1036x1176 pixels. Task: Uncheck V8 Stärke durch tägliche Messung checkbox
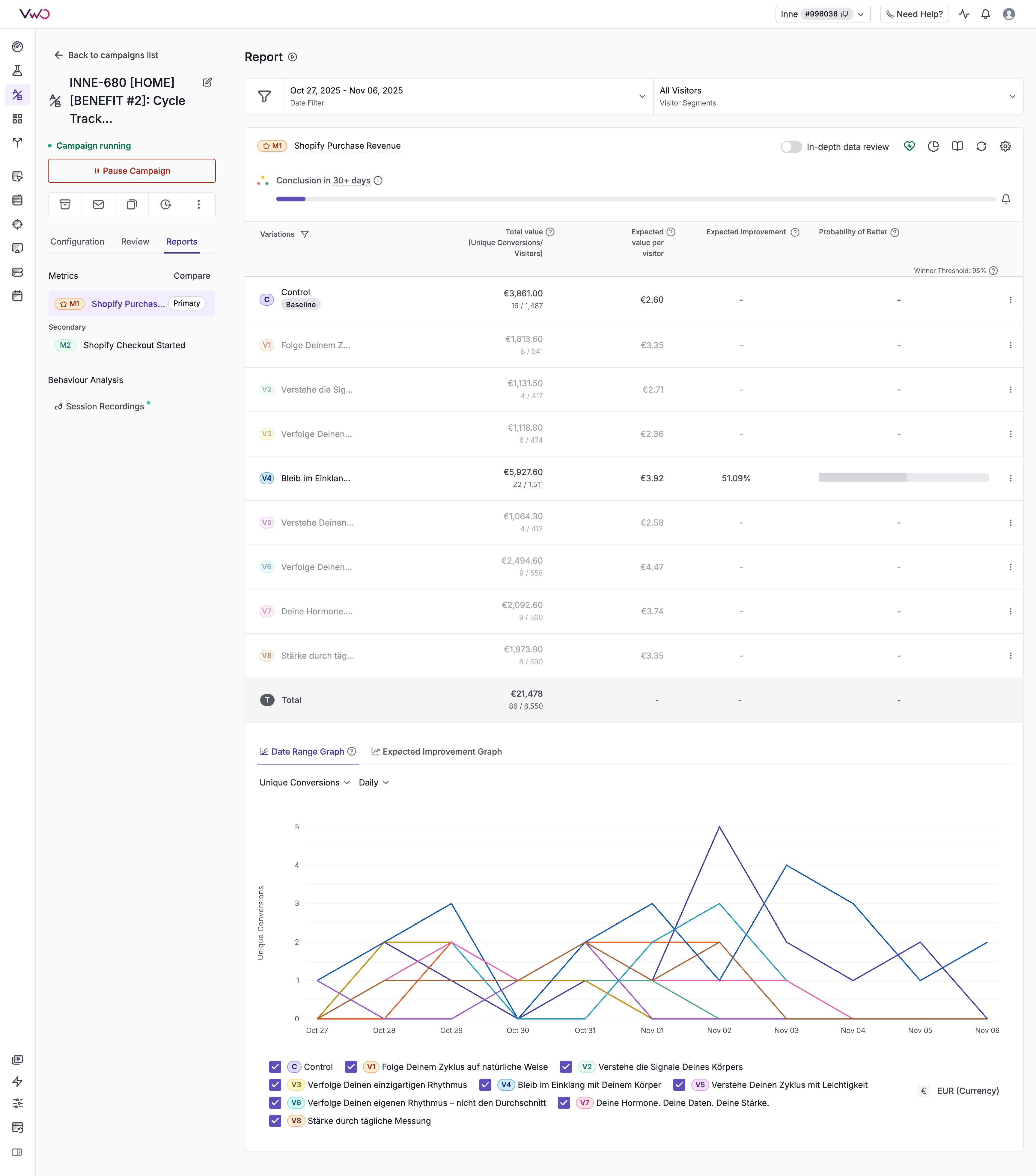[x=275, y=1121]
